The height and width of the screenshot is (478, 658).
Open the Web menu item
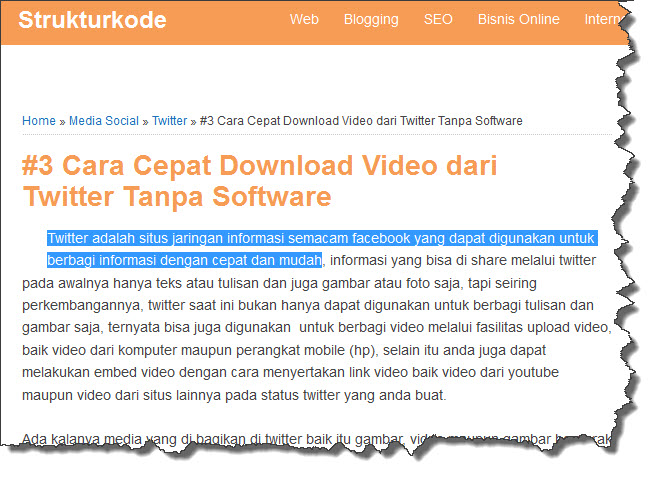[304, 19]
